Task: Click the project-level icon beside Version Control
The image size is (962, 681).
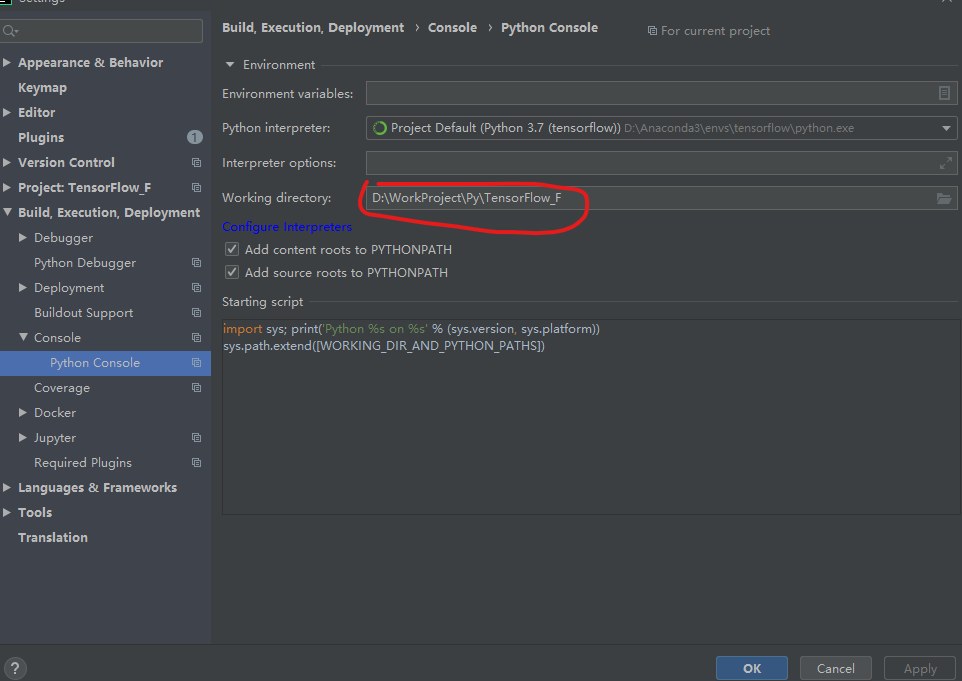Action: (197, 162)
